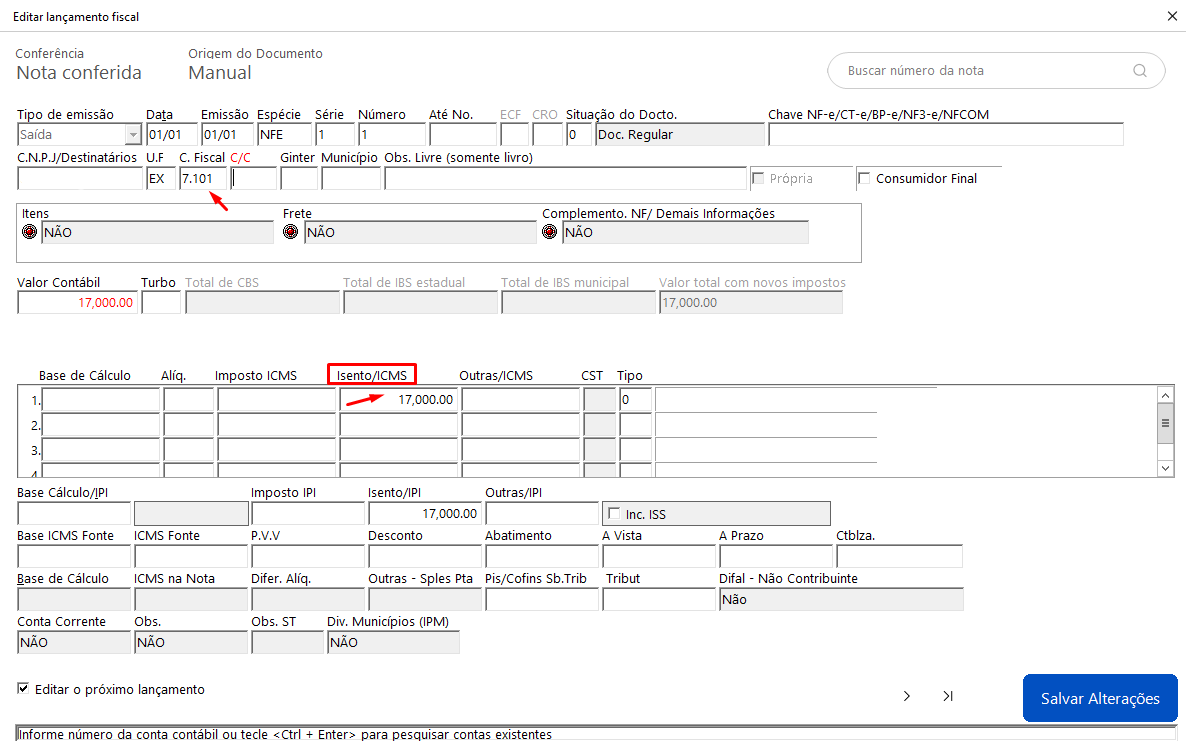Click the Até No. field

[462, 135]
